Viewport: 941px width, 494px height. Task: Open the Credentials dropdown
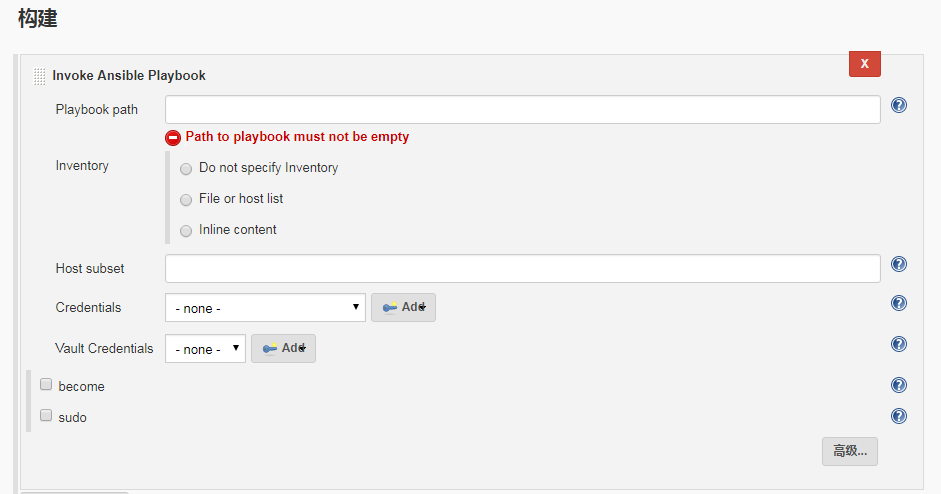[x=265, y=307]
